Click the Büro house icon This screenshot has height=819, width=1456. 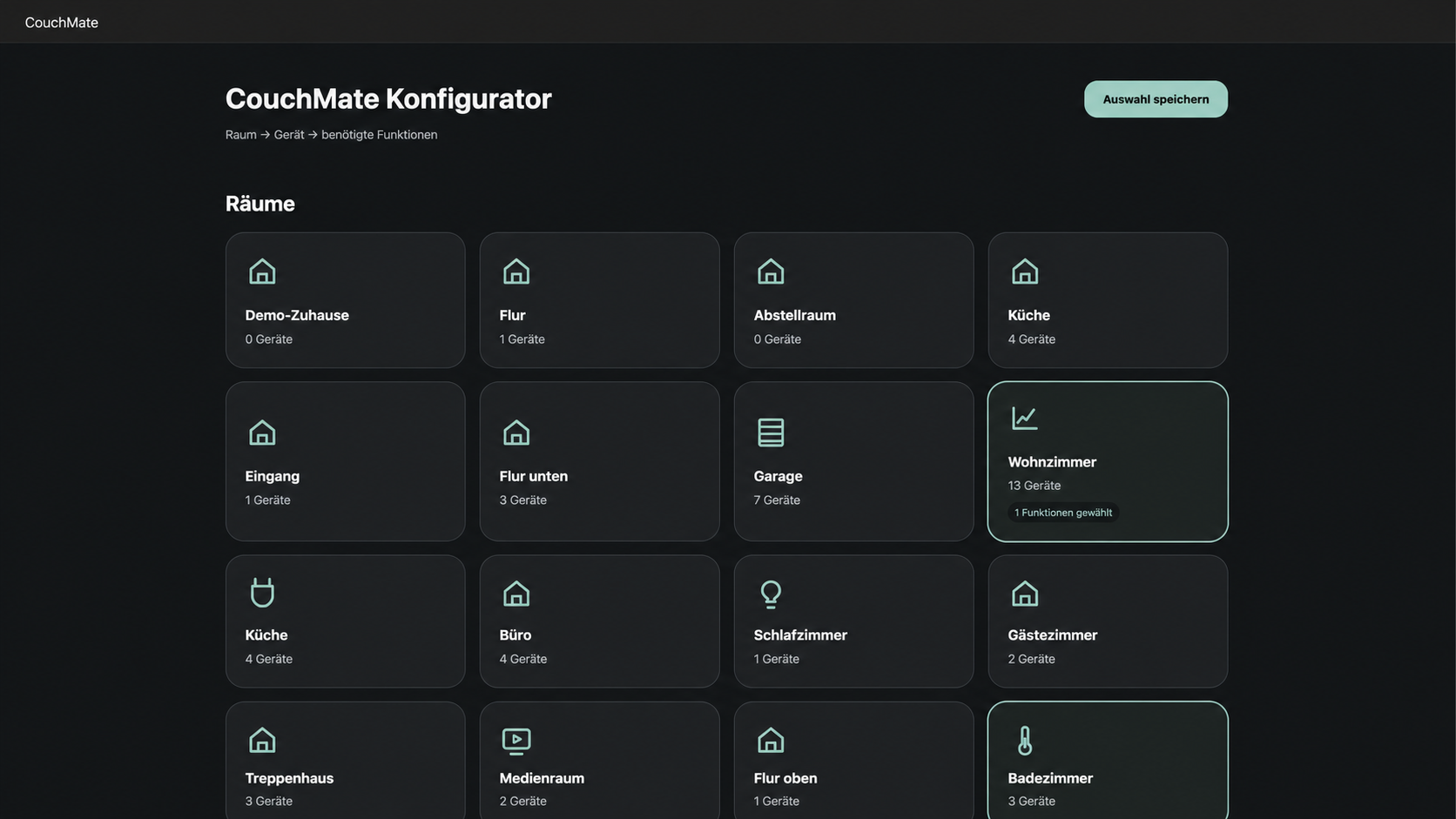(x=516, y=594)
